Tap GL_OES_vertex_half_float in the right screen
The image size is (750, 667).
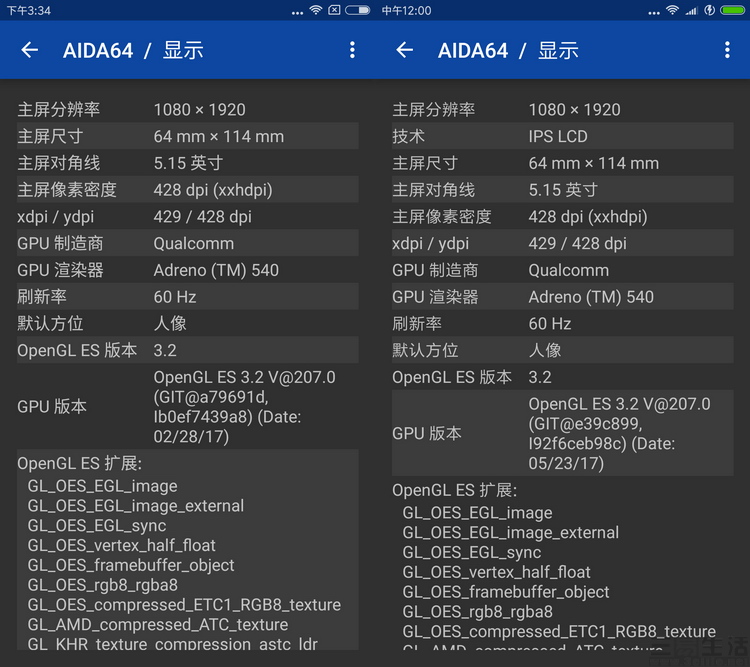coord(496,572)
